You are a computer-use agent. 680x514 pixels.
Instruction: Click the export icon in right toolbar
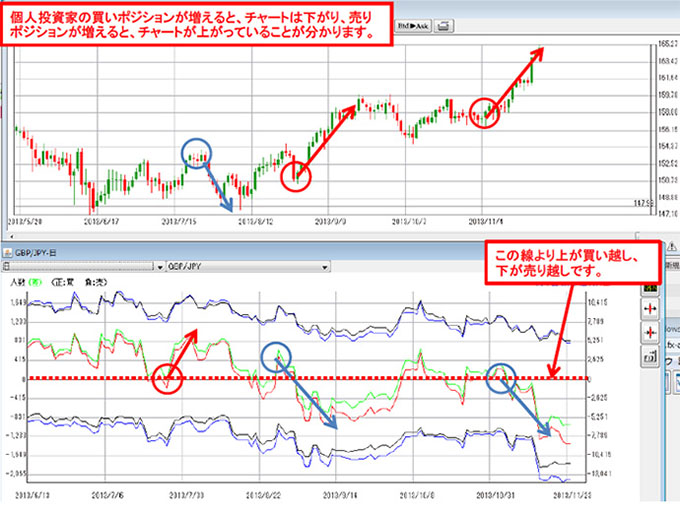651,354
